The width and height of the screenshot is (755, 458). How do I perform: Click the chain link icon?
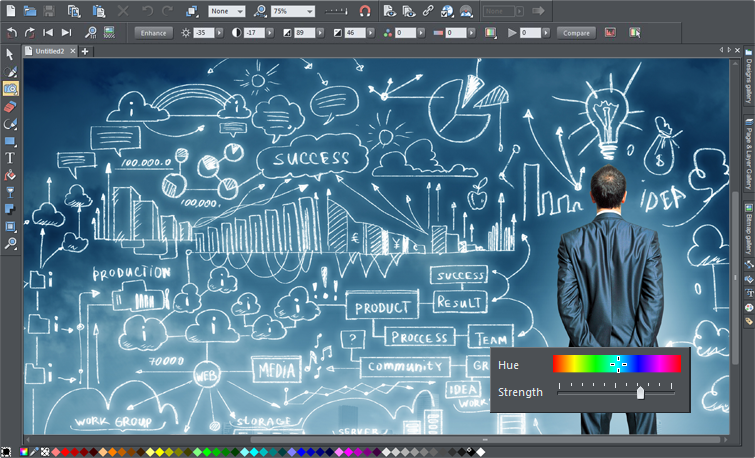point(428,11)
